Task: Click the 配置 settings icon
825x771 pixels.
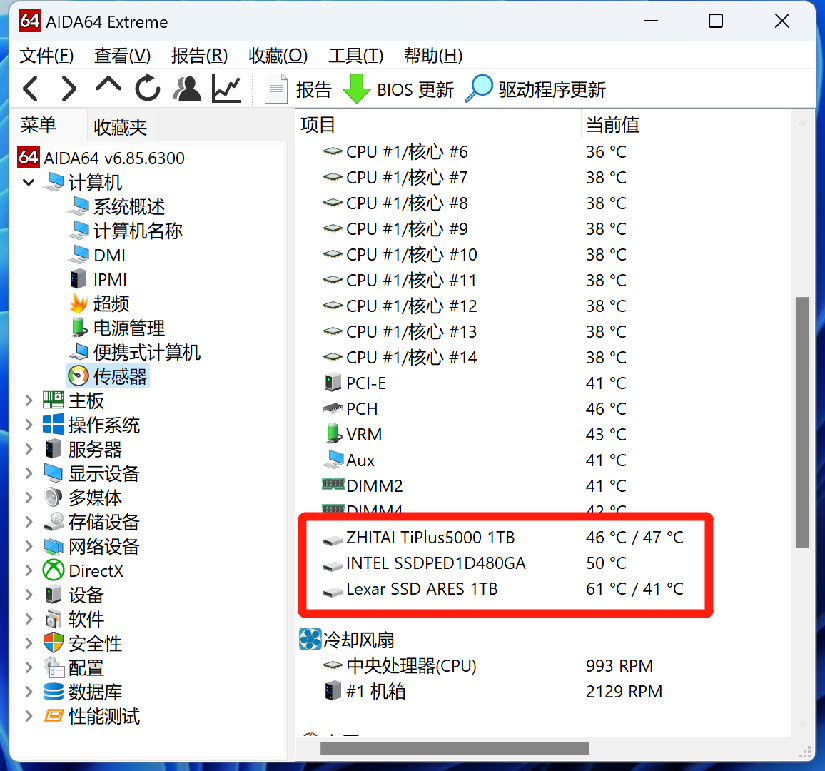Action: coord(53,667)
